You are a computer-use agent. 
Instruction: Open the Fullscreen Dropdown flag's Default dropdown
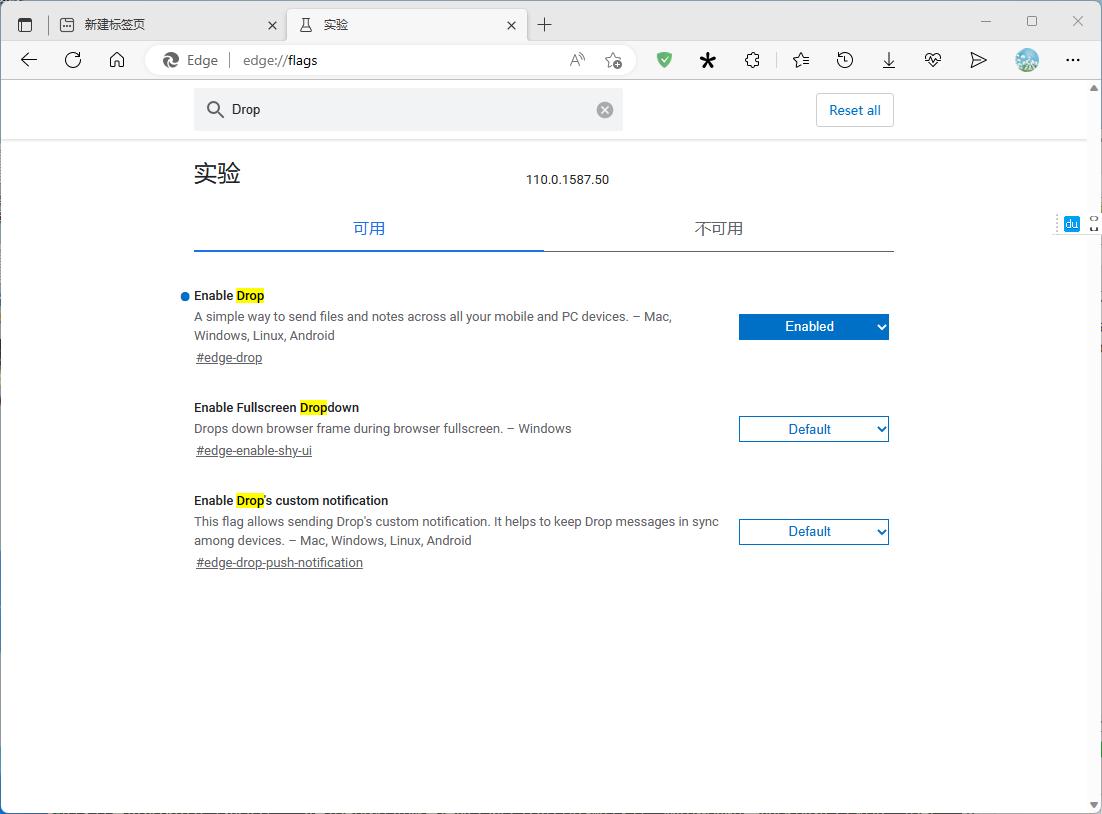tap(813, 429)
